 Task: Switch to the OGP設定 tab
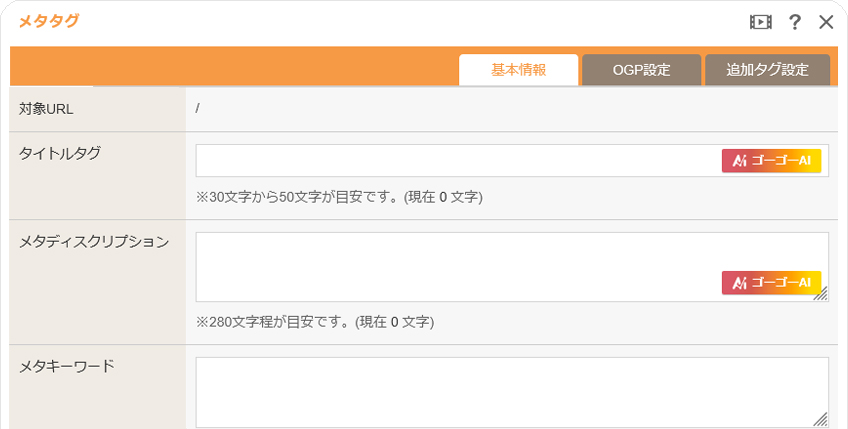coord(641,70)
